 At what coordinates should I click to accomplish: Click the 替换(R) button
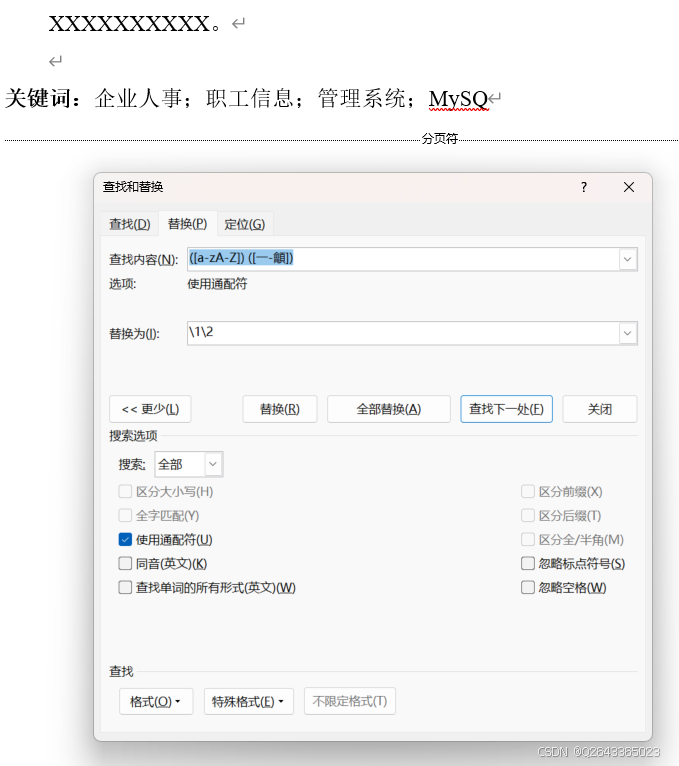(280, 409)
